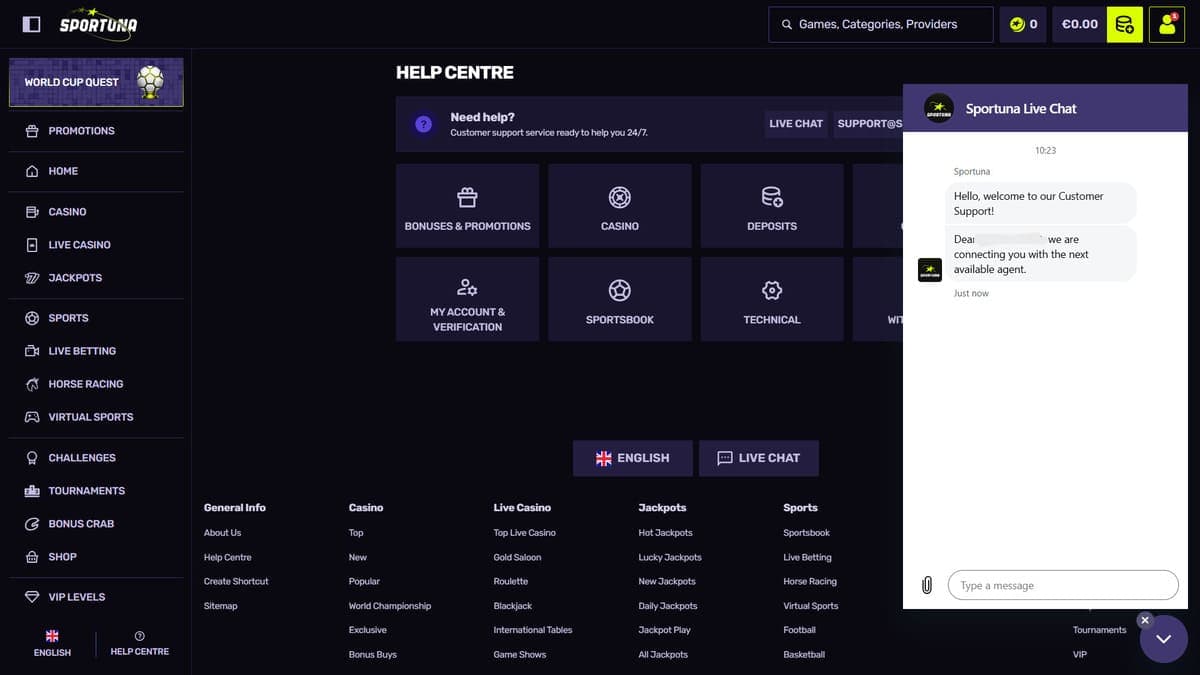Open the Deposits help tile
The image size is (1200, 675).
[x=772, y=206]
